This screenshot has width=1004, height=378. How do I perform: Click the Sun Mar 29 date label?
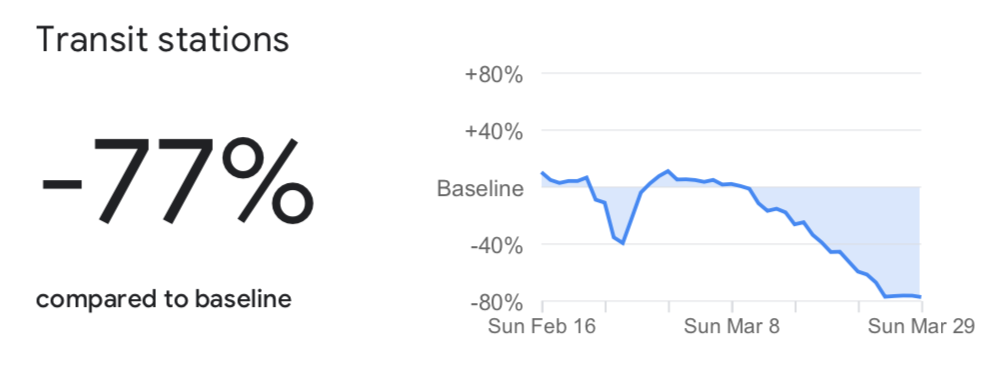point(921,326)
